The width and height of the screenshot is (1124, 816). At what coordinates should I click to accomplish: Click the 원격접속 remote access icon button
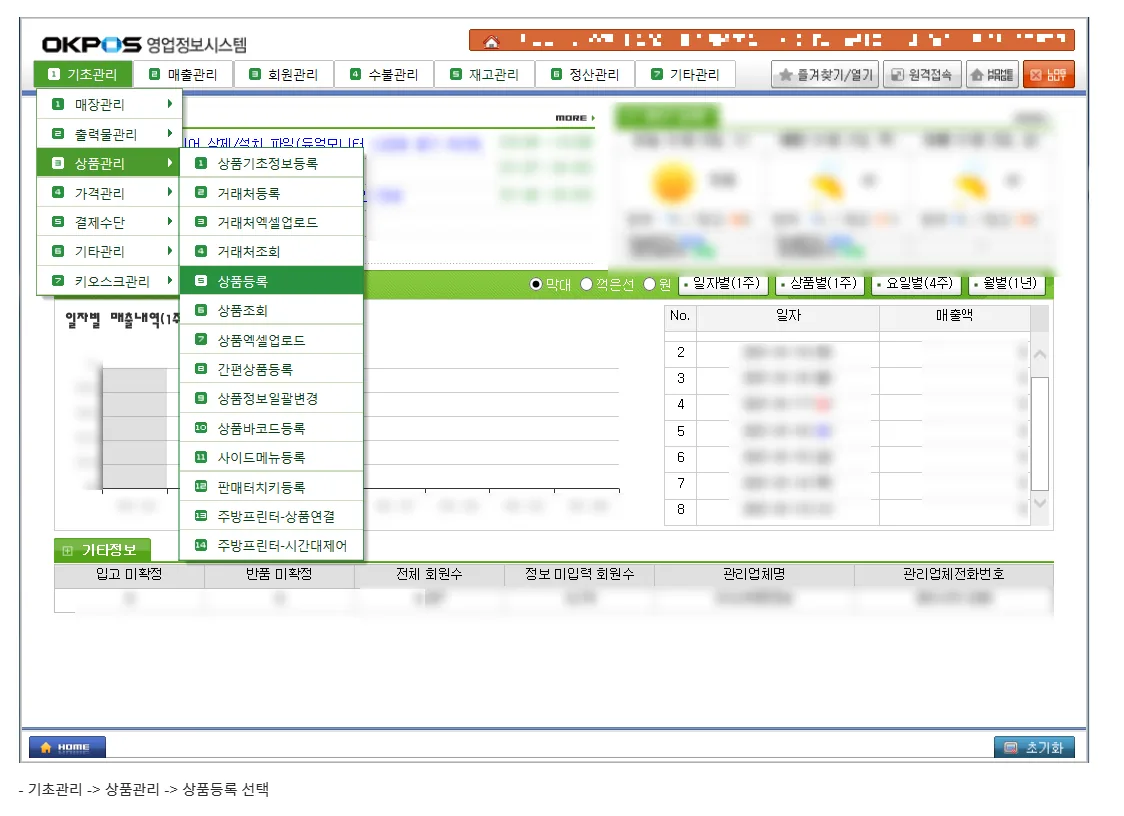coord(921,75)
